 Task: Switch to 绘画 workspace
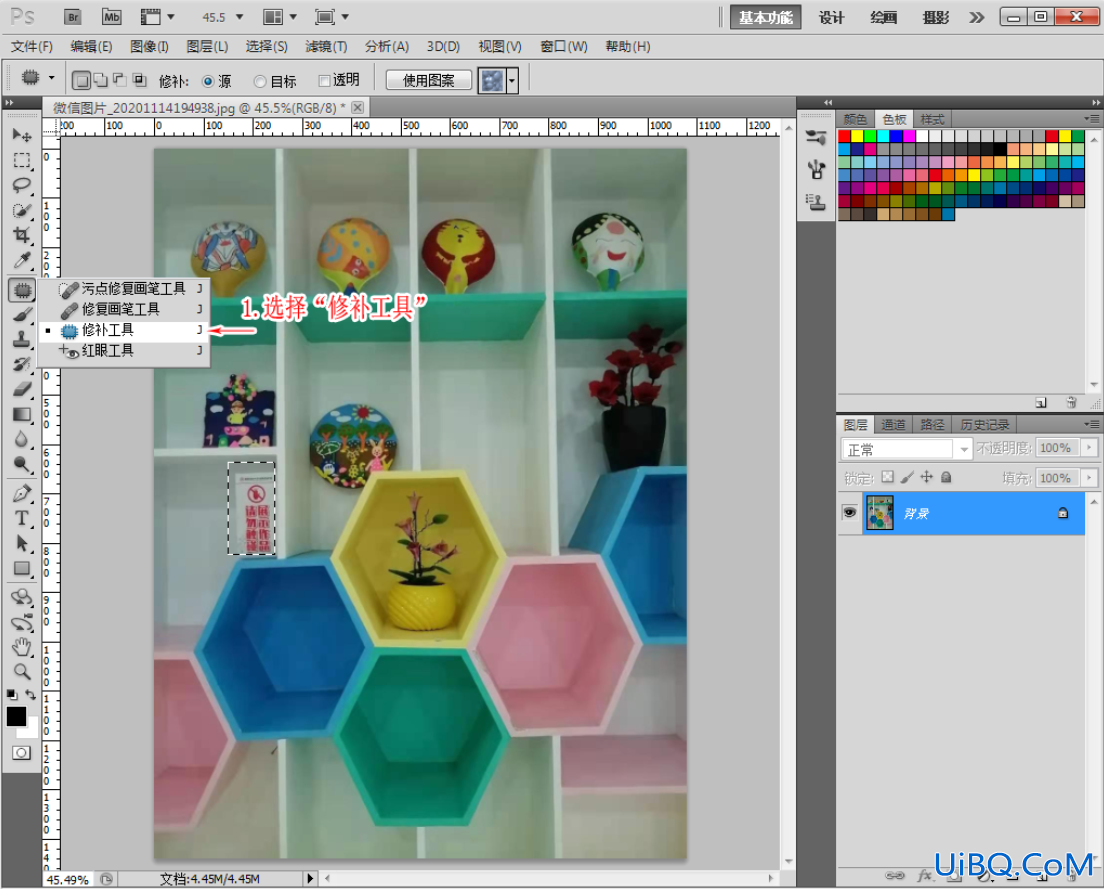click(883, 18)
